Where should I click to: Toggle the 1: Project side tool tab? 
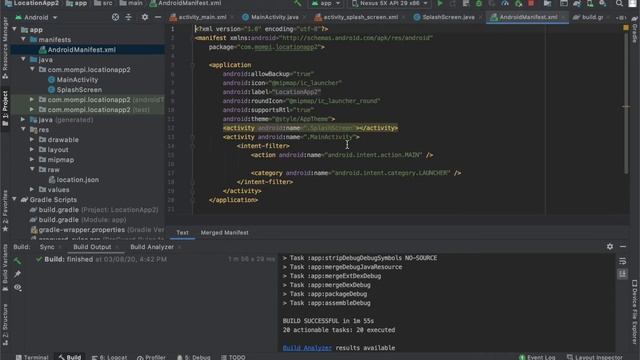(x=5, y=109)
